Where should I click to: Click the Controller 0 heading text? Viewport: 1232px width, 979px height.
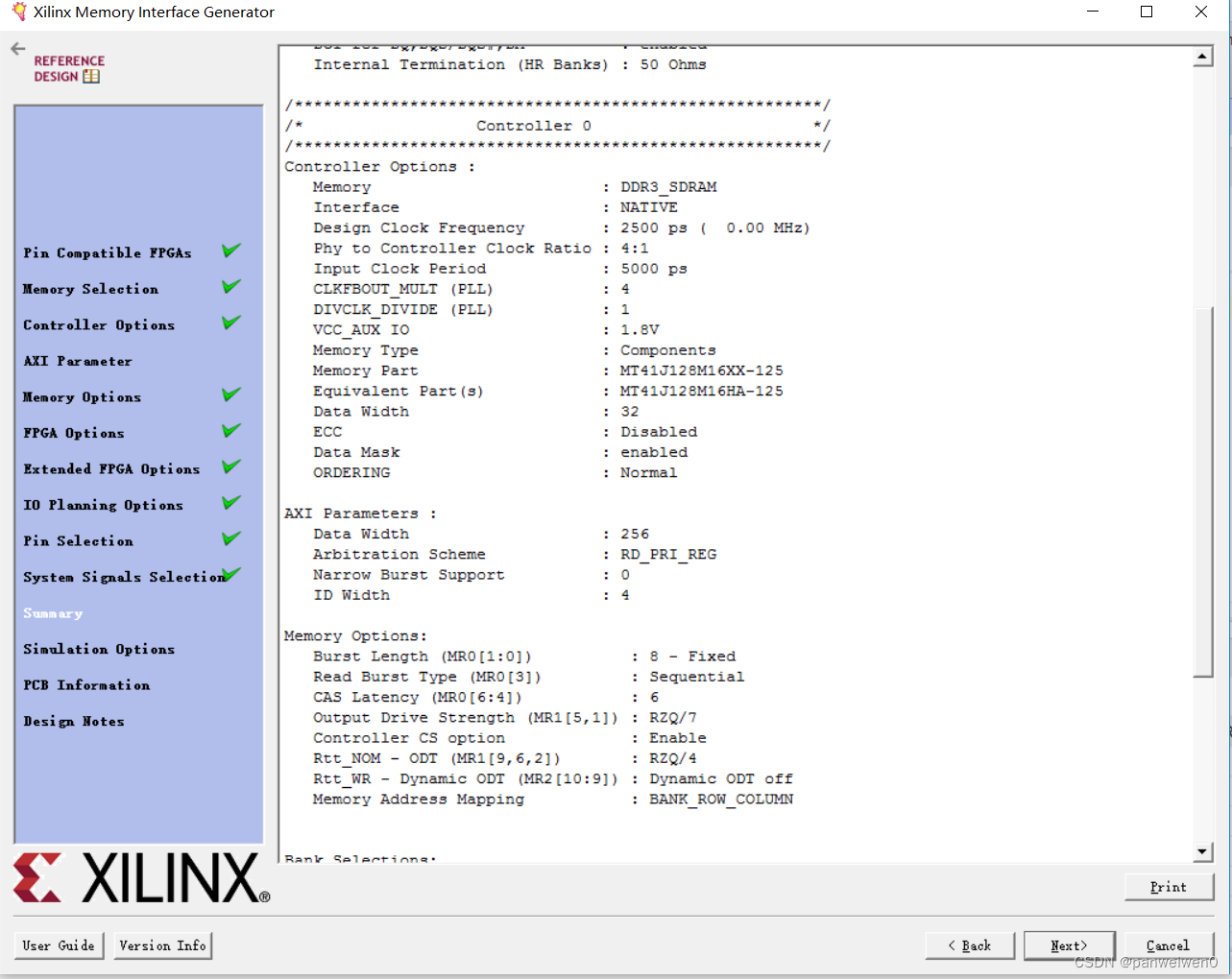coord(534,126)
